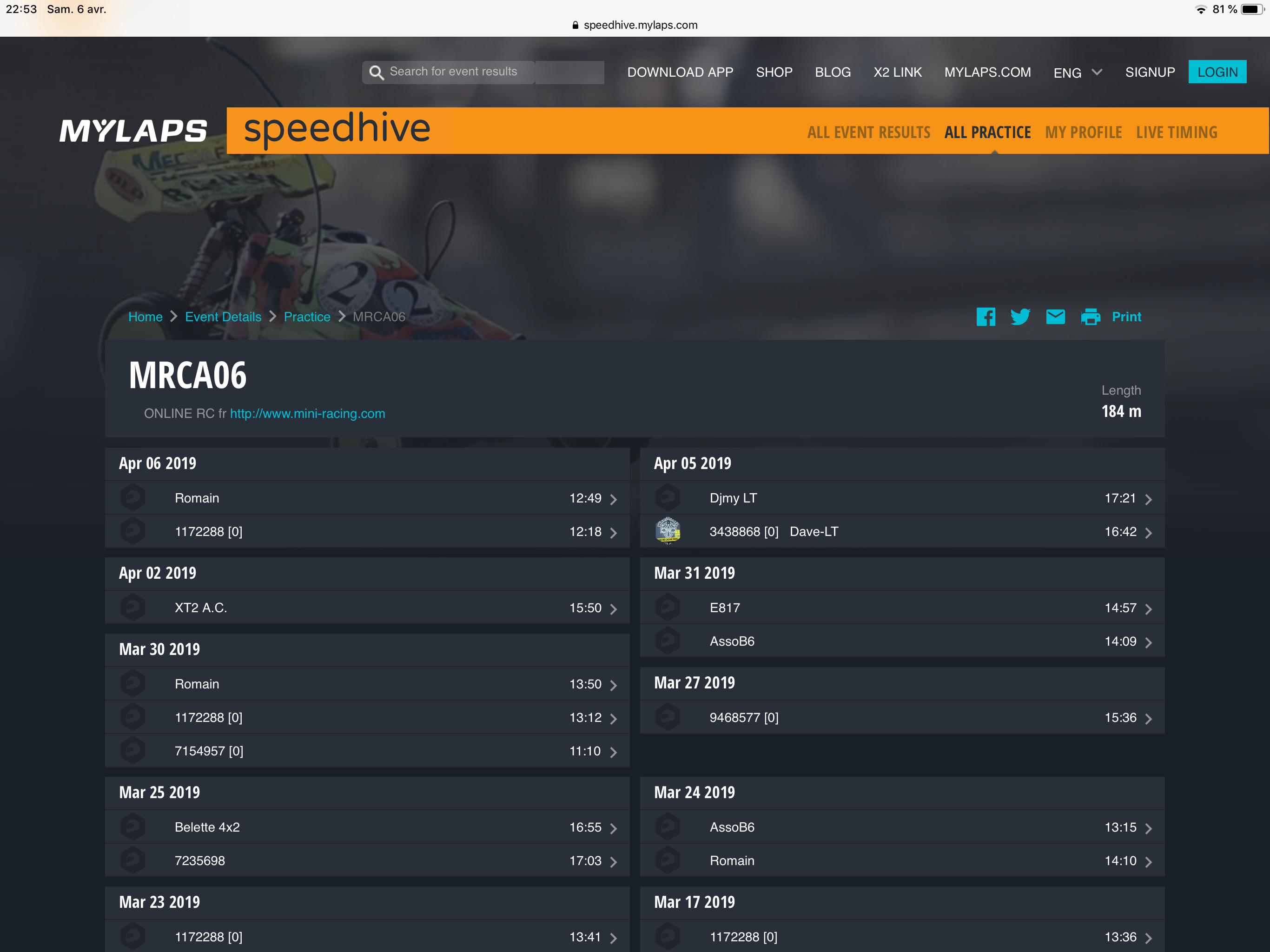Screen dimensions: 1270x952
Task: Open Mar 23 1172288 13:41 session
Action: 367,936
